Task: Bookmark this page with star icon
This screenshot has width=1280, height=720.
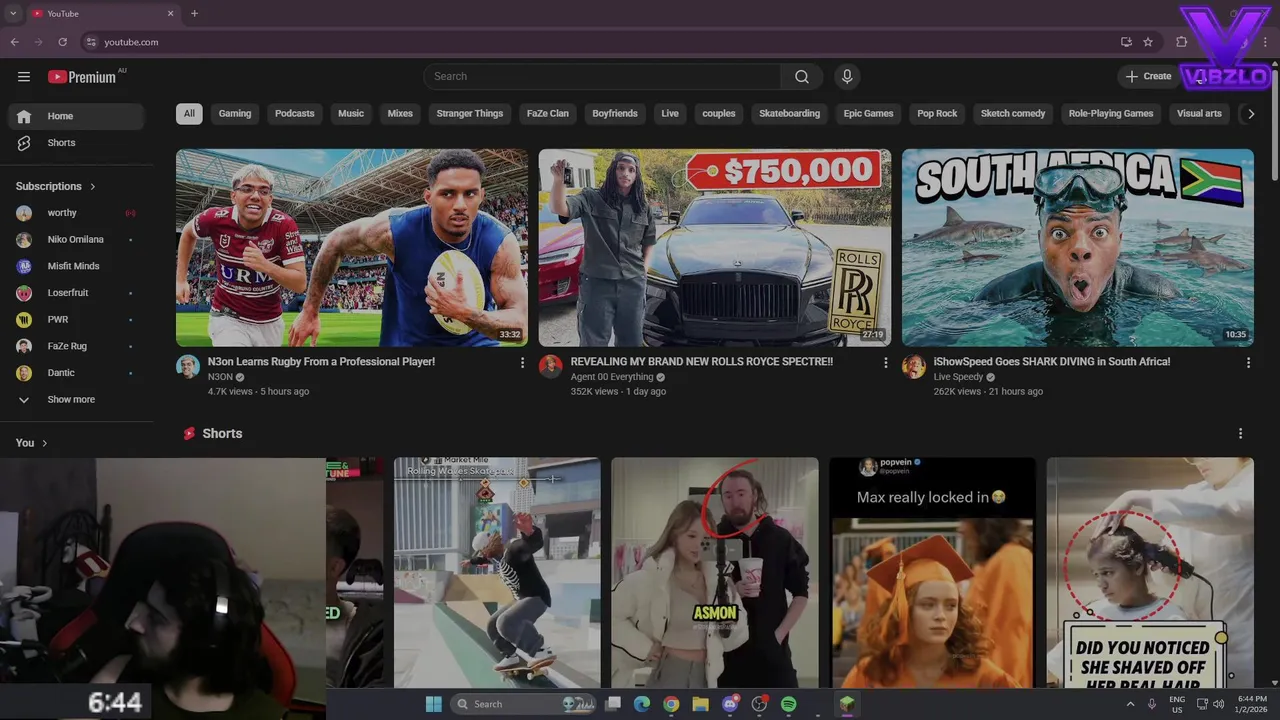Action: pos(1148,42)
